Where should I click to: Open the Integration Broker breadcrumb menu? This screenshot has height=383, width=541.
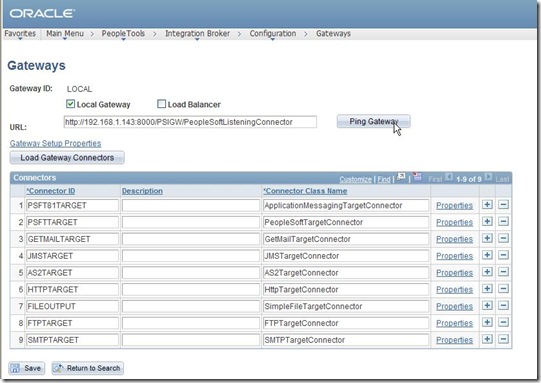coord(197,34)
